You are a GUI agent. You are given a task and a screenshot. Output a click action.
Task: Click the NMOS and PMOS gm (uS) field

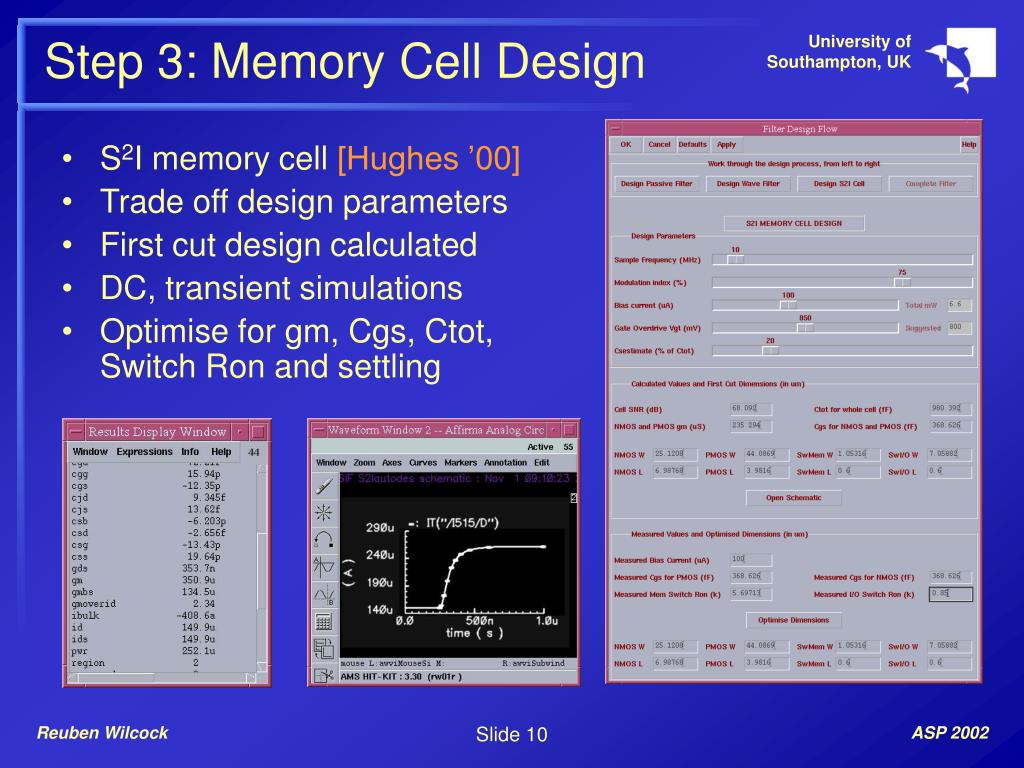coord(751,426)
